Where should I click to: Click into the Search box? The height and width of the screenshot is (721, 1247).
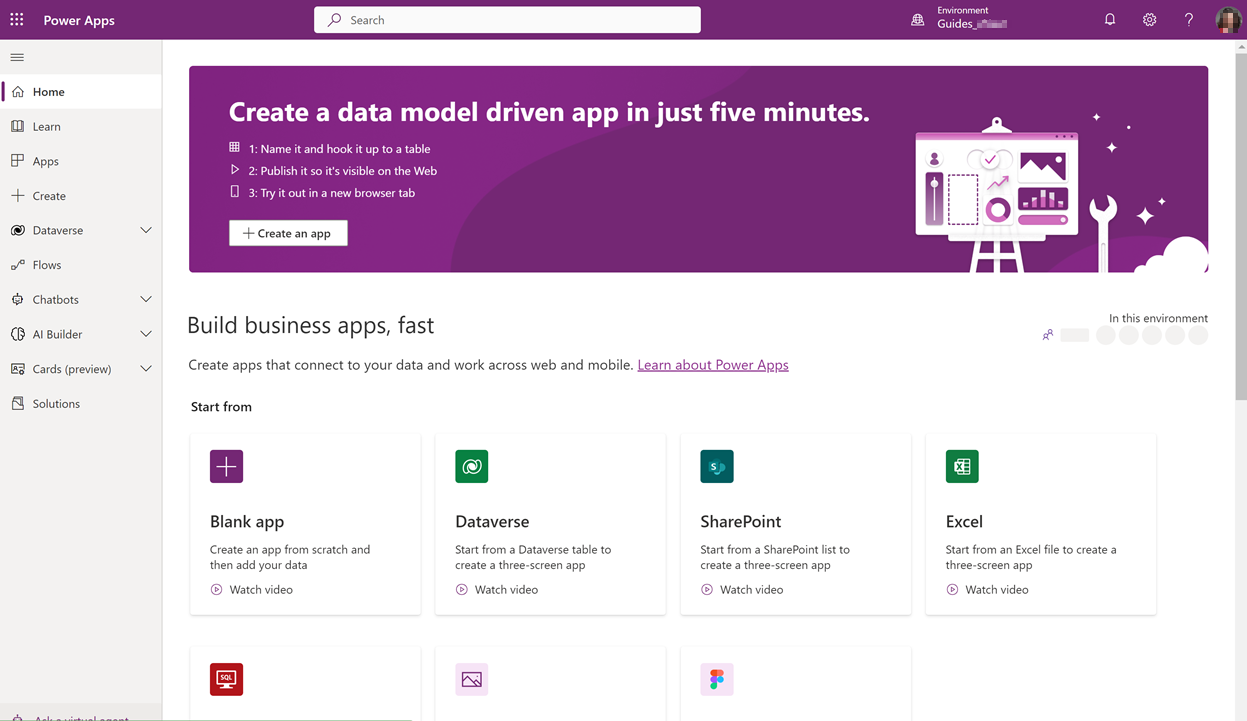click(507, 20)
